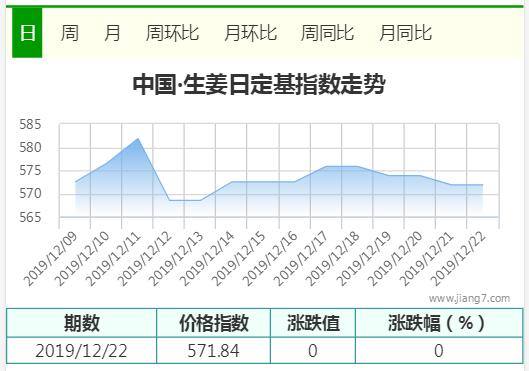This screenshot has height=371, width=529.
Task: Click the 575 y-axis label
Action: [x=30, y=171]
